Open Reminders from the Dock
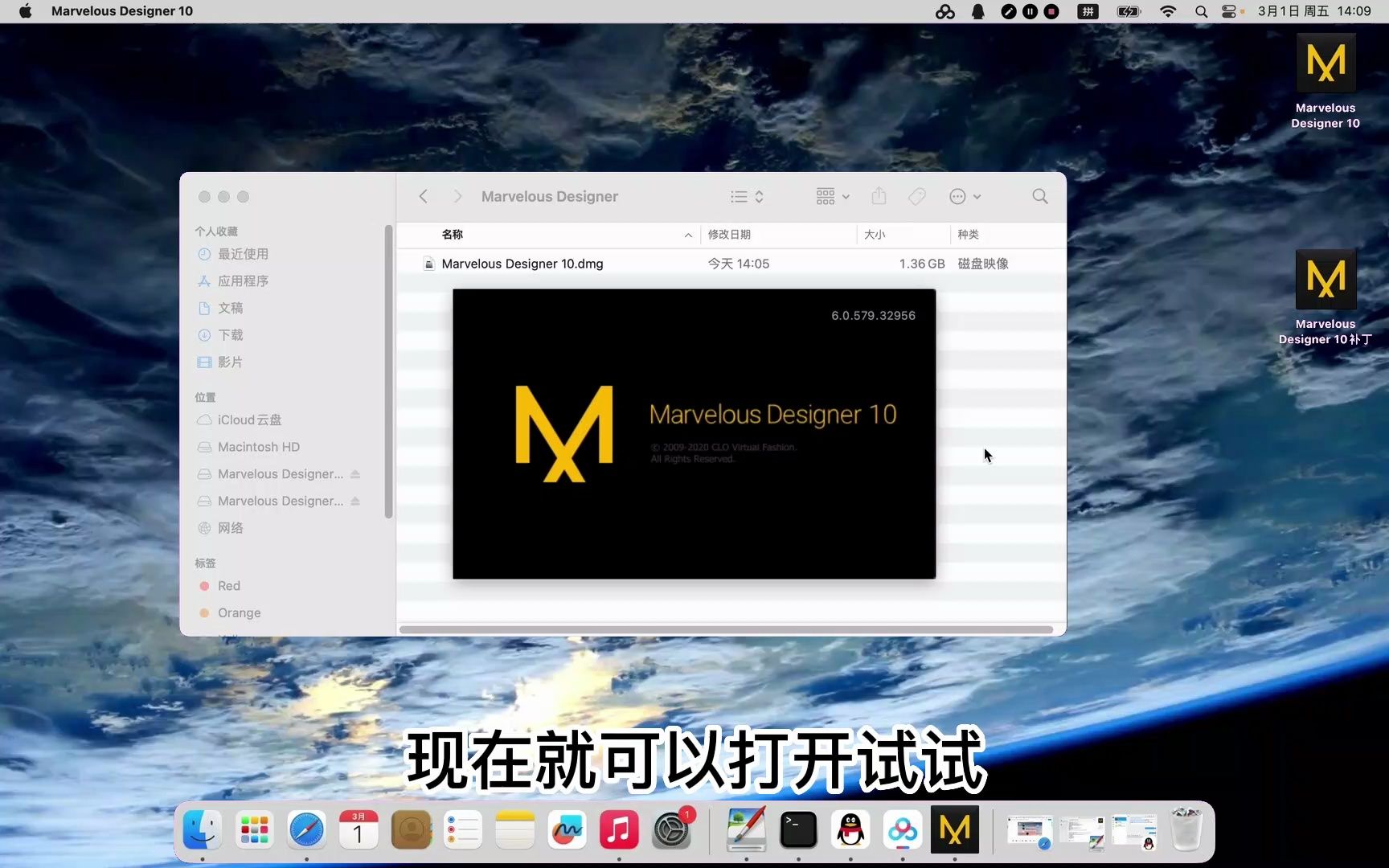The width and height of the screenshot is (1389, 868). point(463,830)
